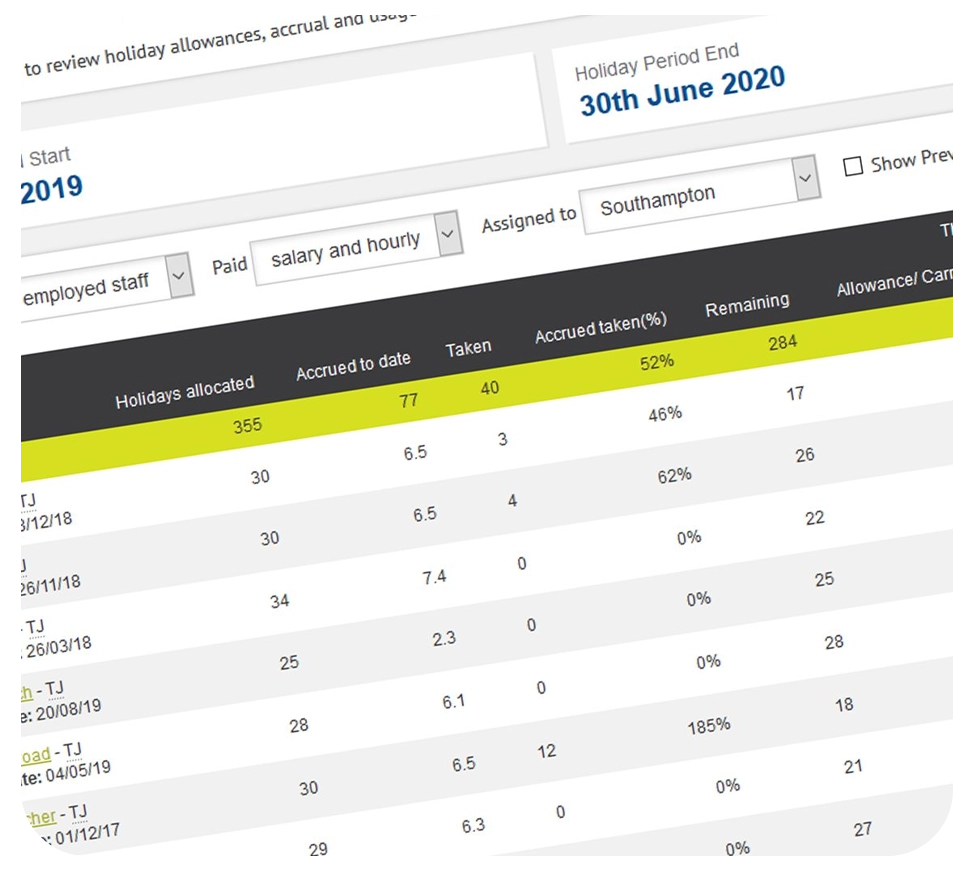Open the 'oad' employee link above 04/05/19
Image resolution: width=977 pixels, height=882 pixels.
click(x=36, y=756)
